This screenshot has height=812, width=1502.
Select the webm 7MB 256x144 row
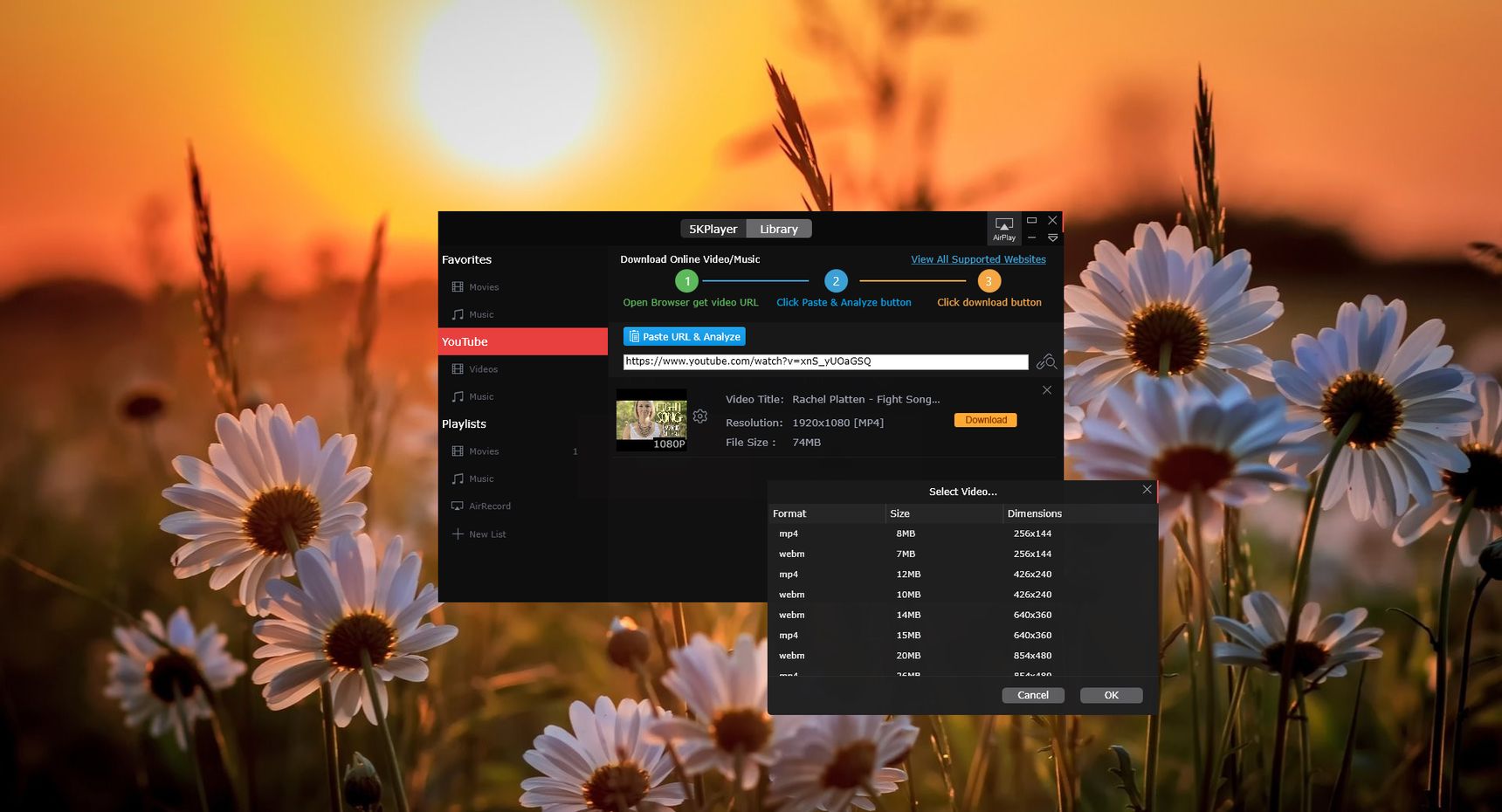[962, 554]
